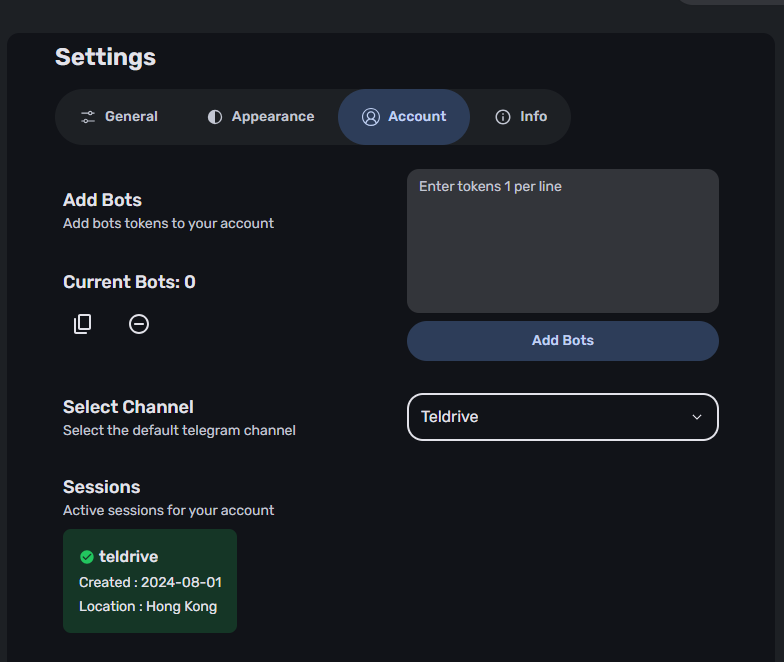The image size is (784, 662).
Task: Click the copy bot tokens icon
Action: [82, 324]
